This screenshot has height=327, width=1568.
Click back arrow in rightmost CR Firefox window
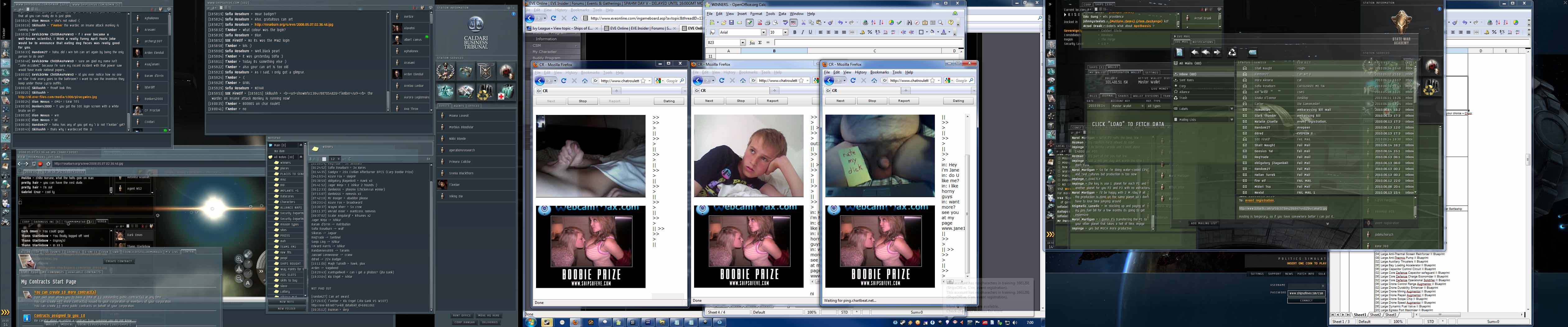click(x=830, y=80)
